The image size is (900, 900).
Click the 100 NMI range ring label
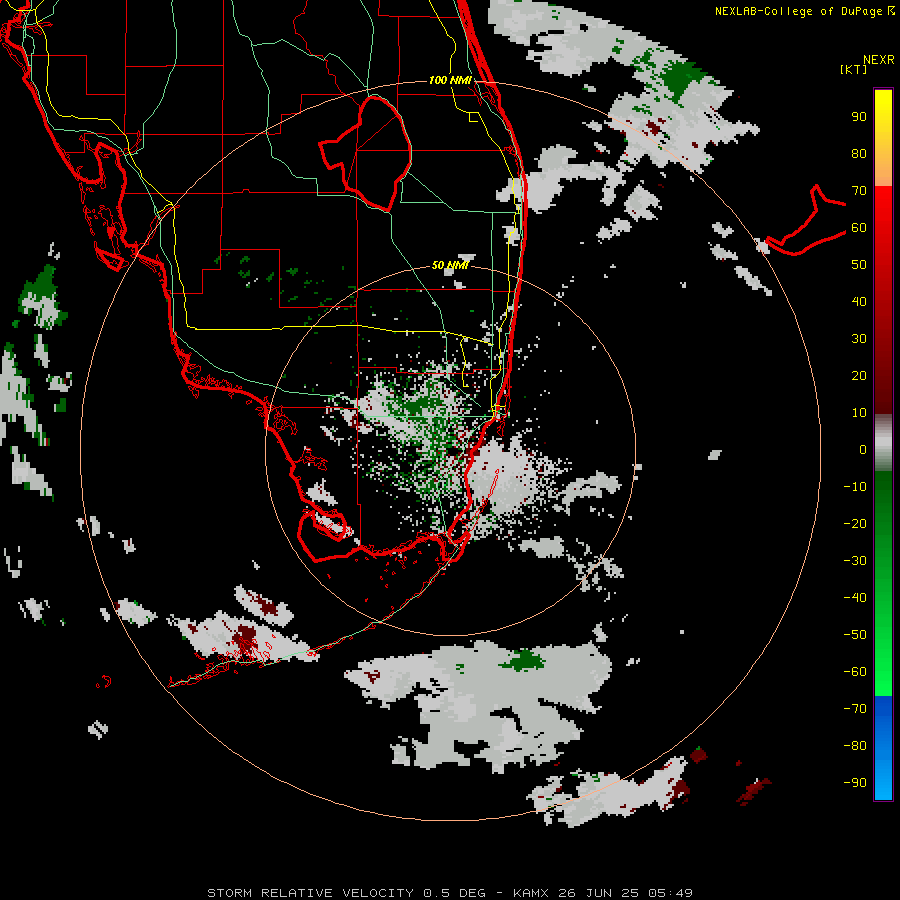[x=450, y=80]
